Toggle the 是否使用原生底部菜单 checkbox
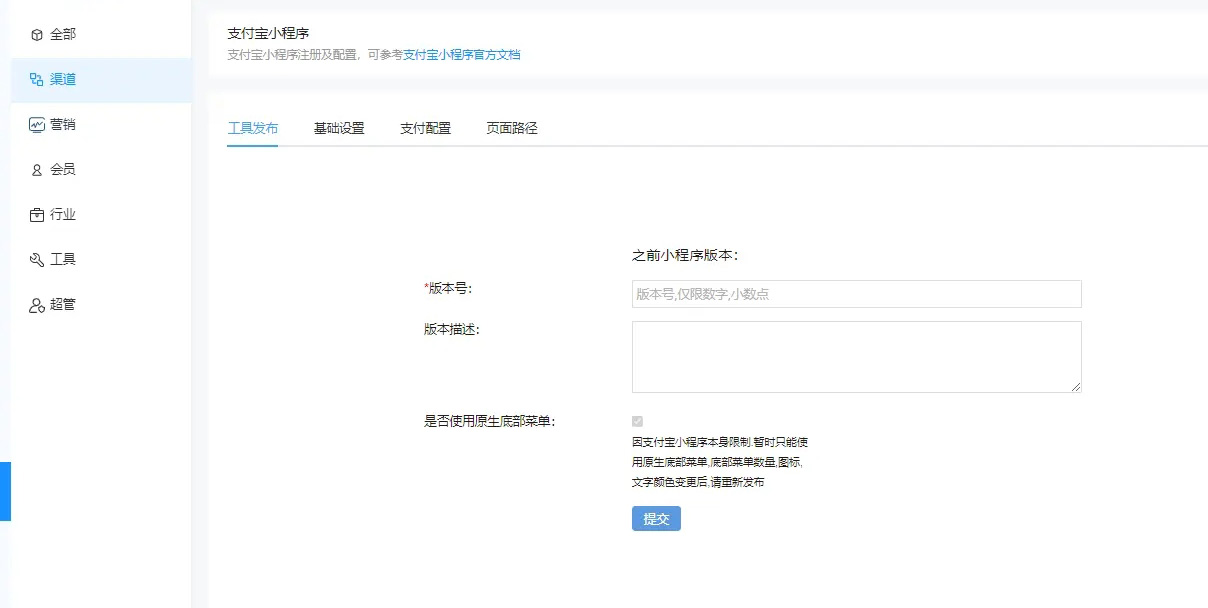This screenshot has height=608, width=1208. pos(638,422)
